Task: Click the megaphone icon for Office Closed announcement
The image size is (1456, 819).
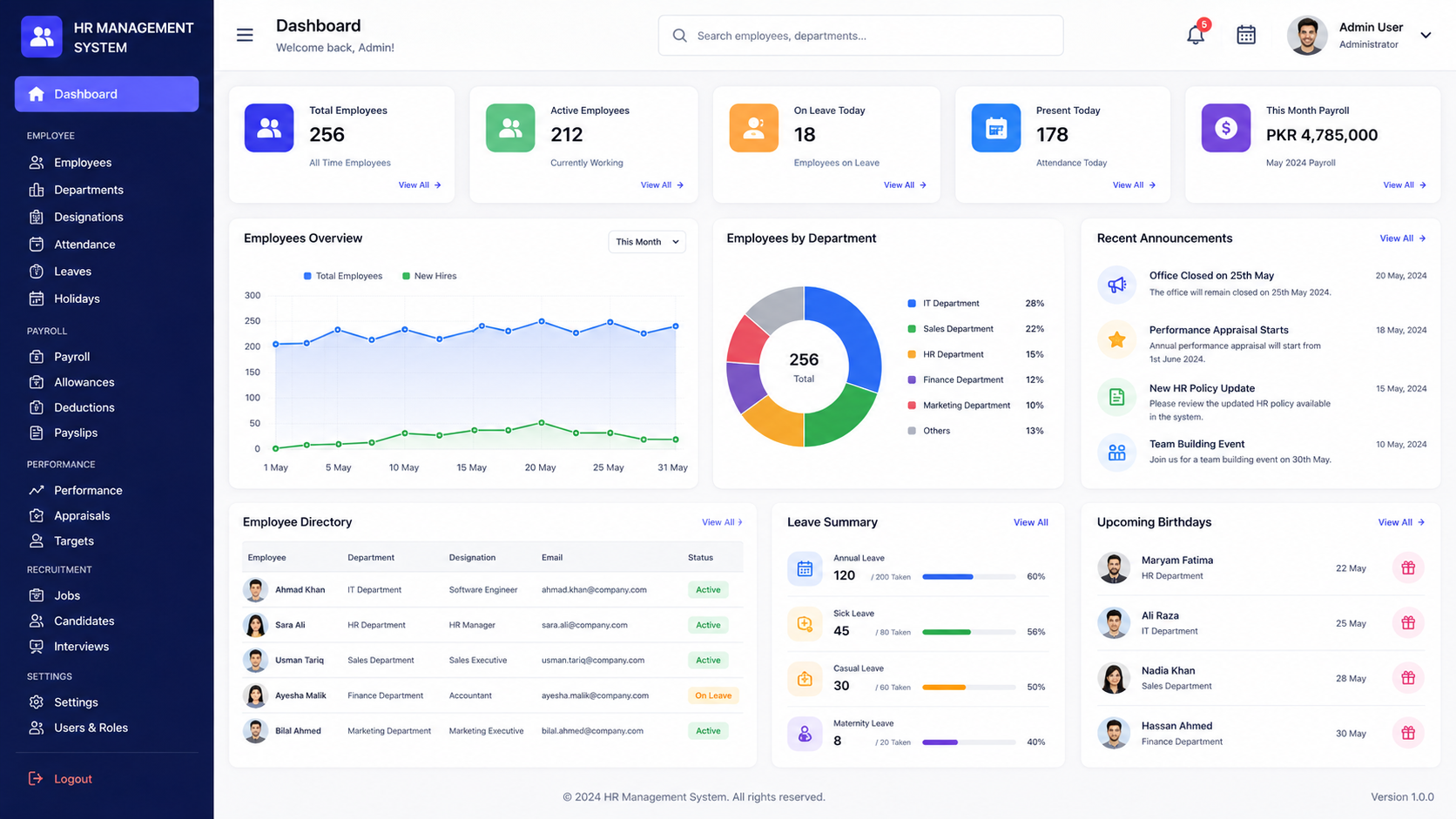Action: pos(1116,284)
